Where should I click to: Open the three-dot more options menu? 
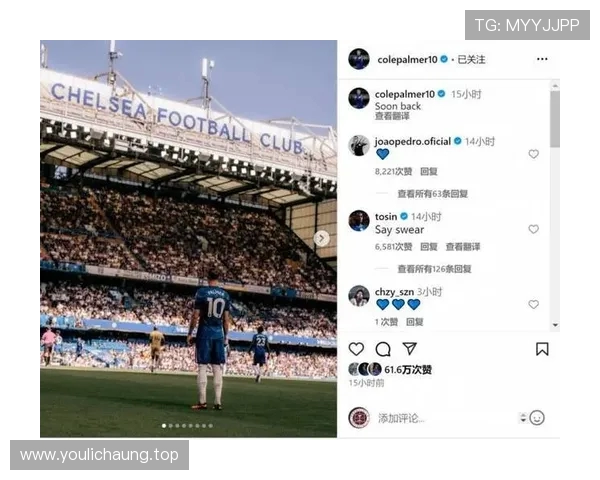click(542, 59)
